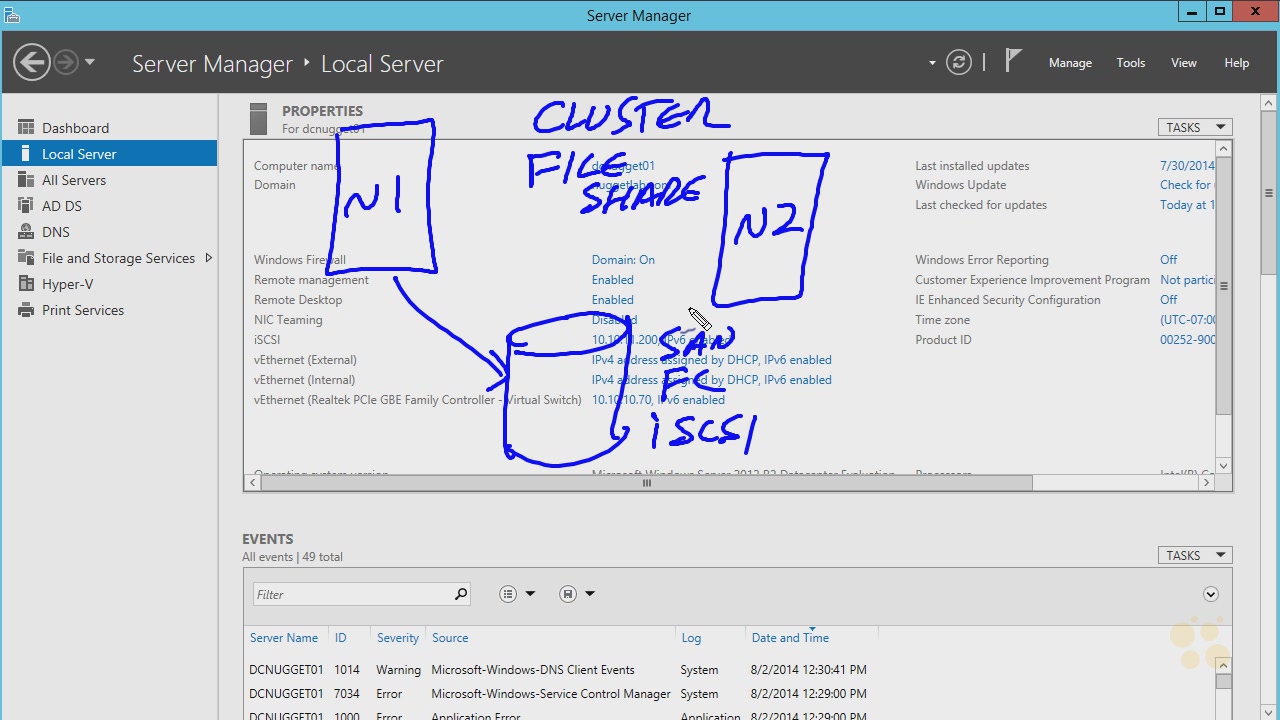
Task: Click the back navigation arrow
Action: [32, 62]
